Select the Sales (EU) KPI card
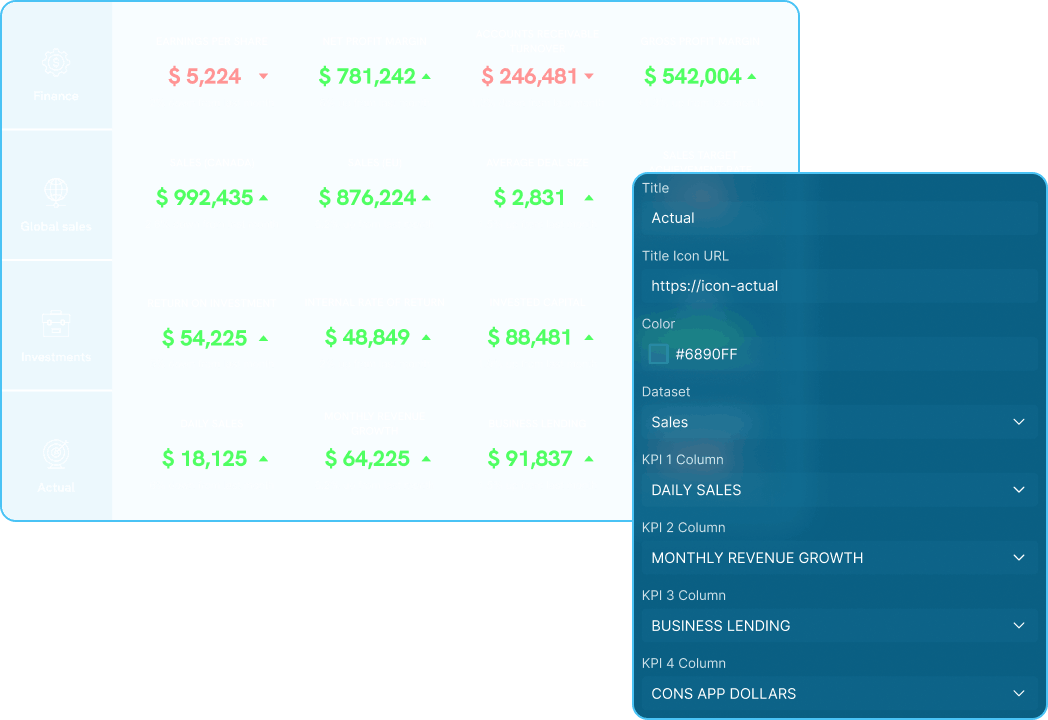The image size is (1048, 720). click(x=374, y=193)
